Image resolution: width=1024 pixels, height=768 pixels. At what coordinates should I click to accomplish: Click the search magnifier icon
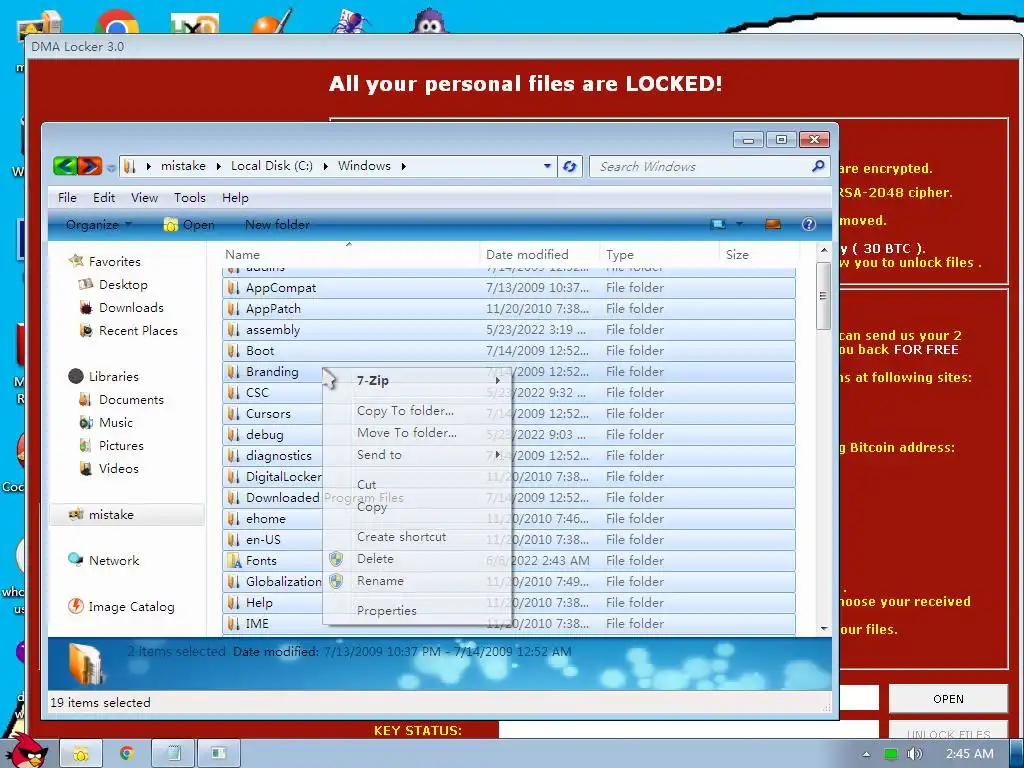tap(818, 166)
